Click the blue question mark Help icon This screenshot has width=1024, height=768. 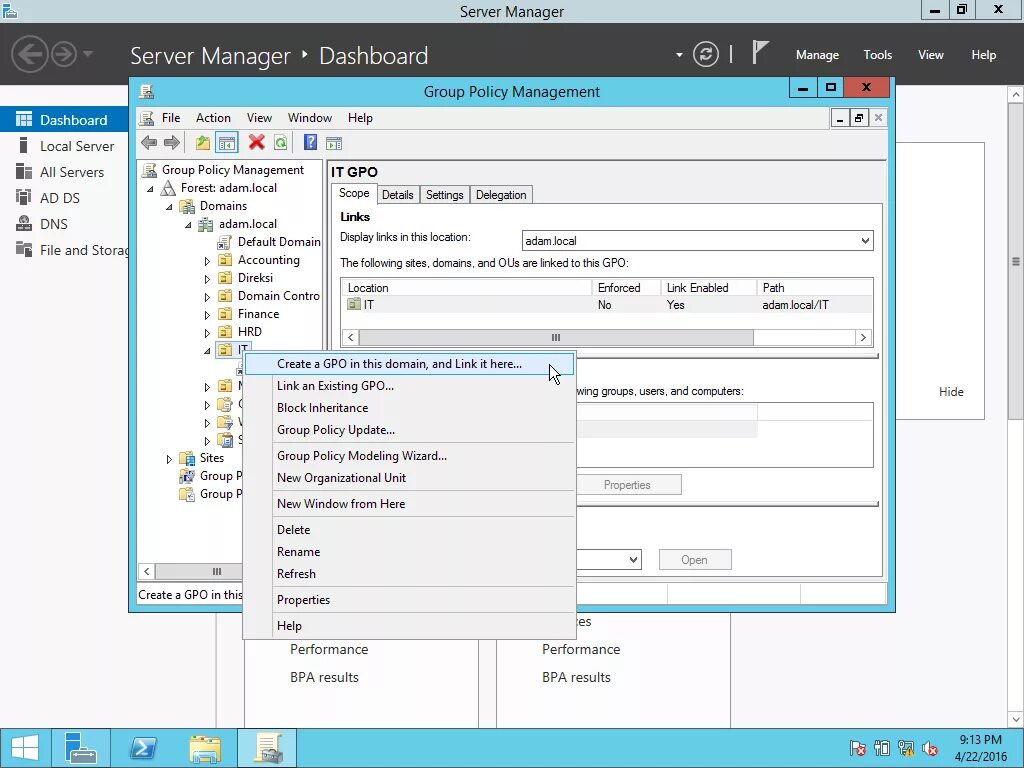[x=310, y=142]
